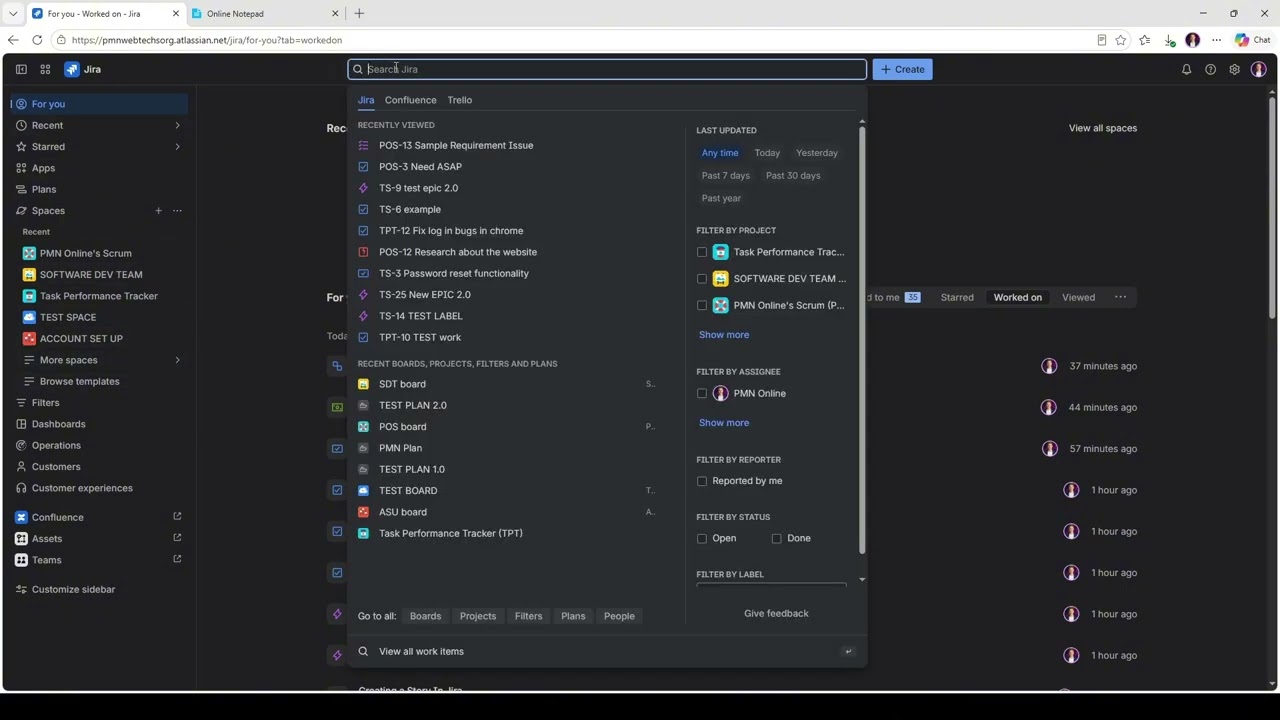
Task: Open the more options ellipsis beside Viewed
Action: point(1120,297)
